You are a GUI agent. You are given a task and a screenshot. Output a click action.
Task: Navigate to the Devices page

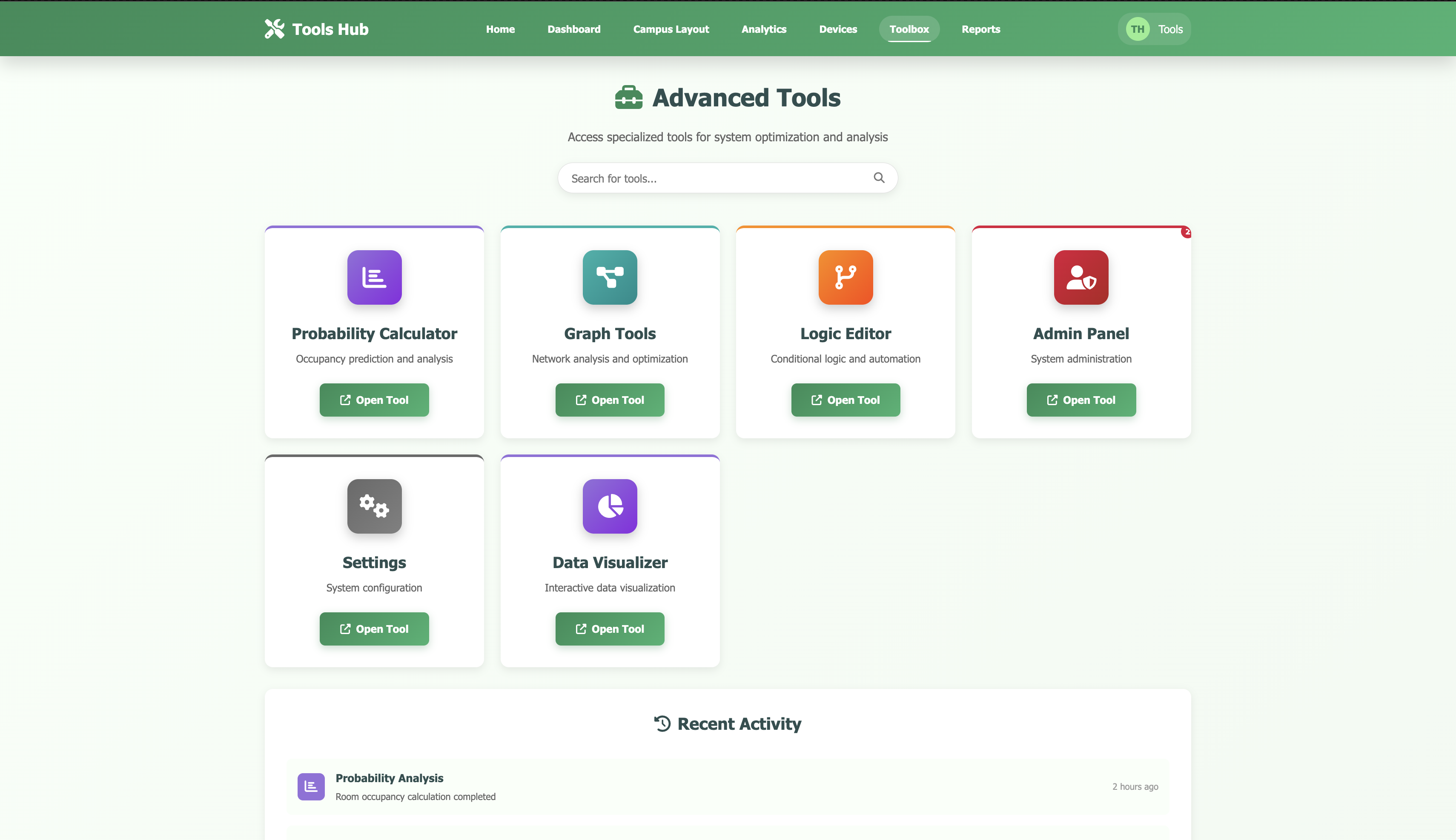point(838,29)
